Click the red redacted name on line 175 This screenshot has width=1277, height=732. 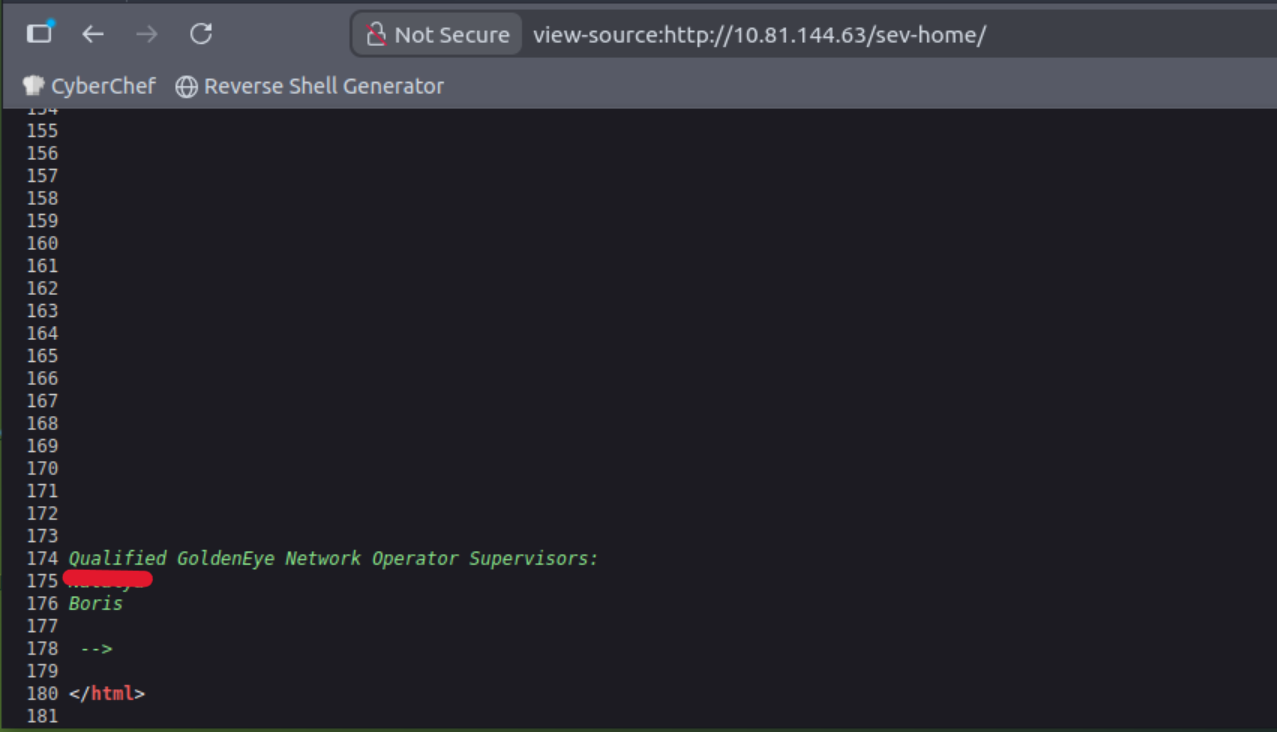pos(108,579)
